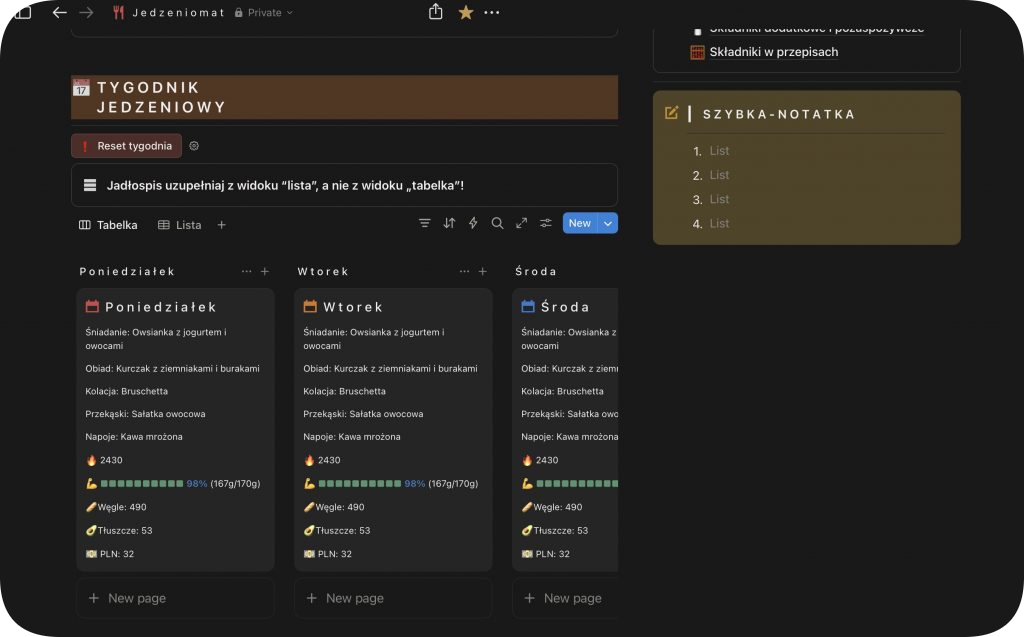Open view settings sliders icon
The image size is (1024, 637).
546,223
